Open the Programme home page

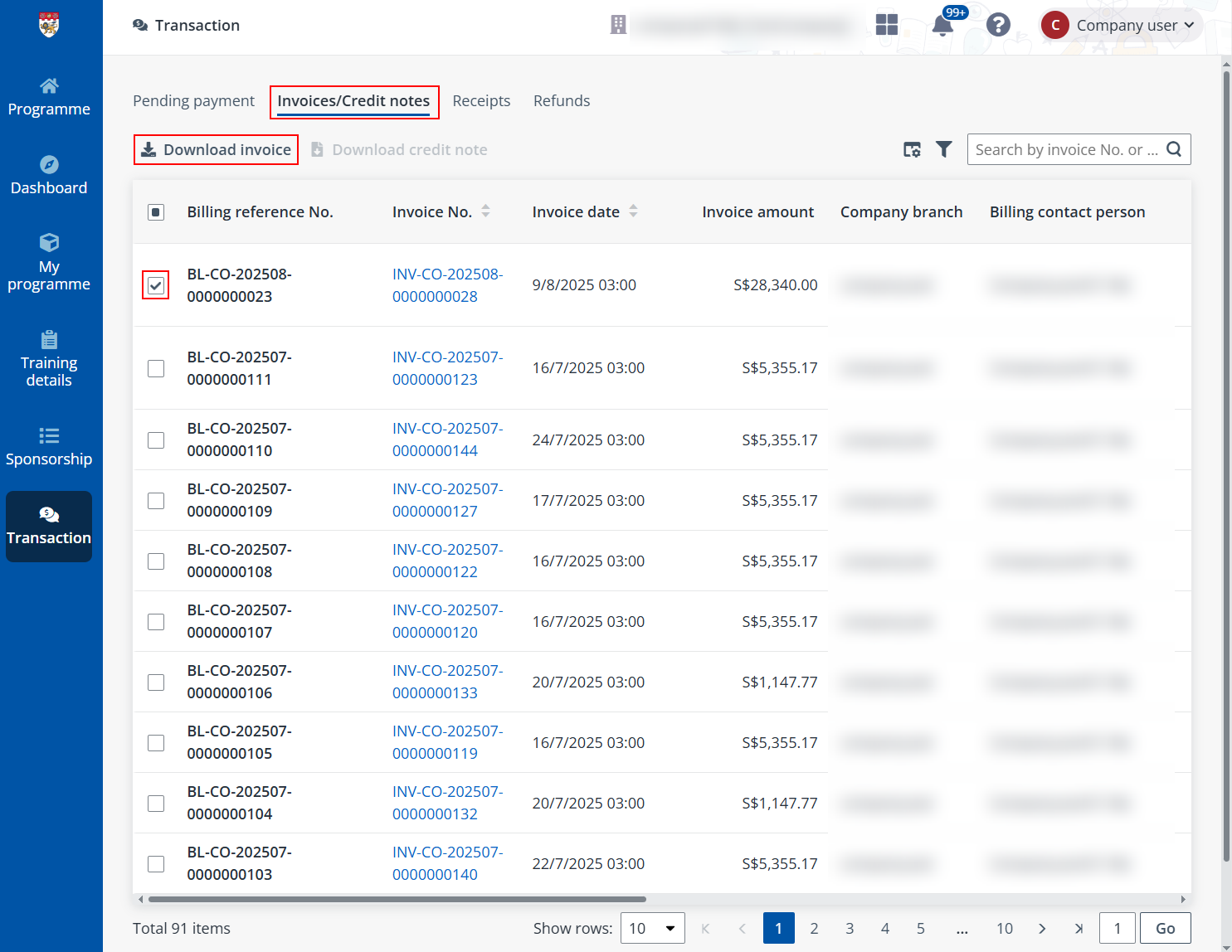(49, 94)
